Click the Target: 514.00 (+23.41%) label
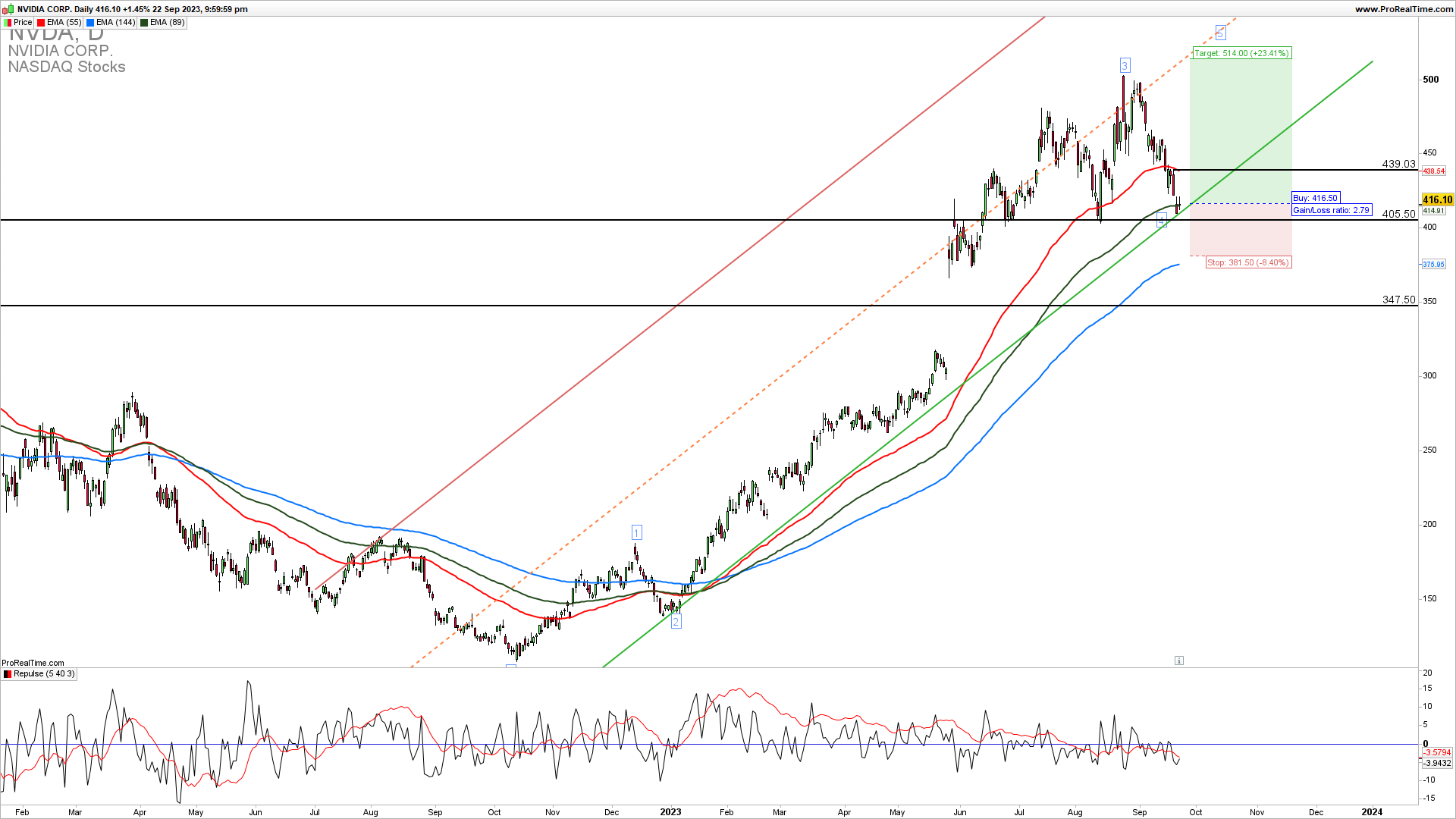The image size is (1456, 819). 1241,53
